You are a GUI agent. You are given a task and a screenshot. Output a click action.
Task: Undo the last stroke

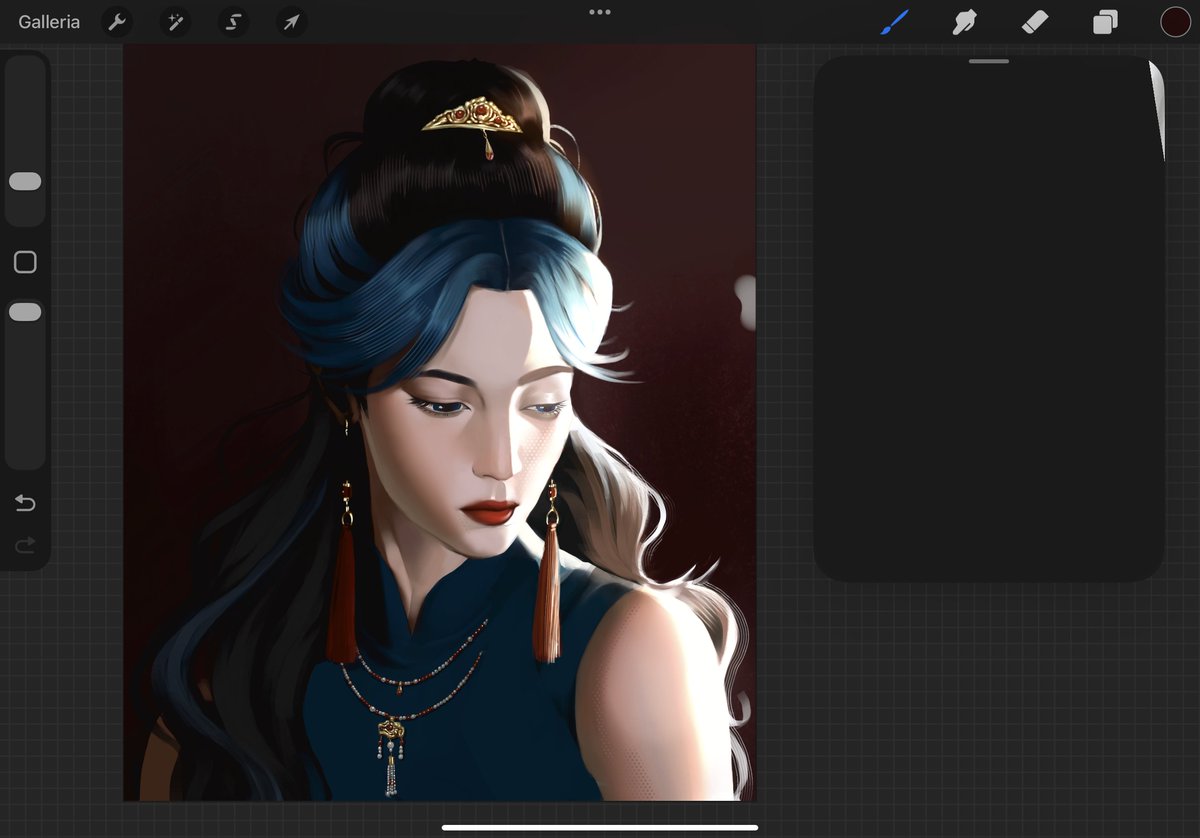tap(25, 503)
